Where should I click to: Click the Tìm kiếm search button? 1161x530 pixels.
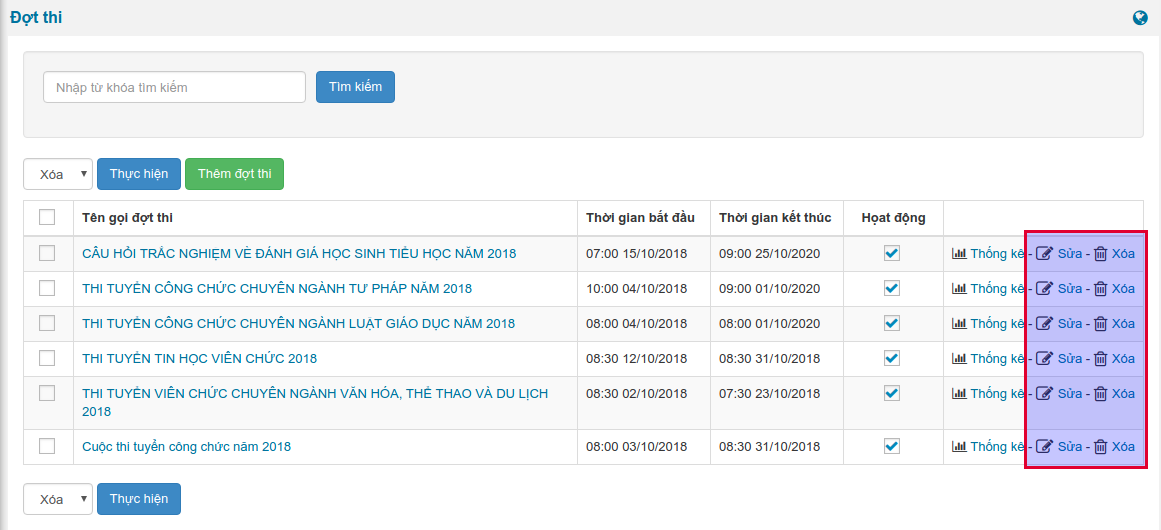(355, 87)
